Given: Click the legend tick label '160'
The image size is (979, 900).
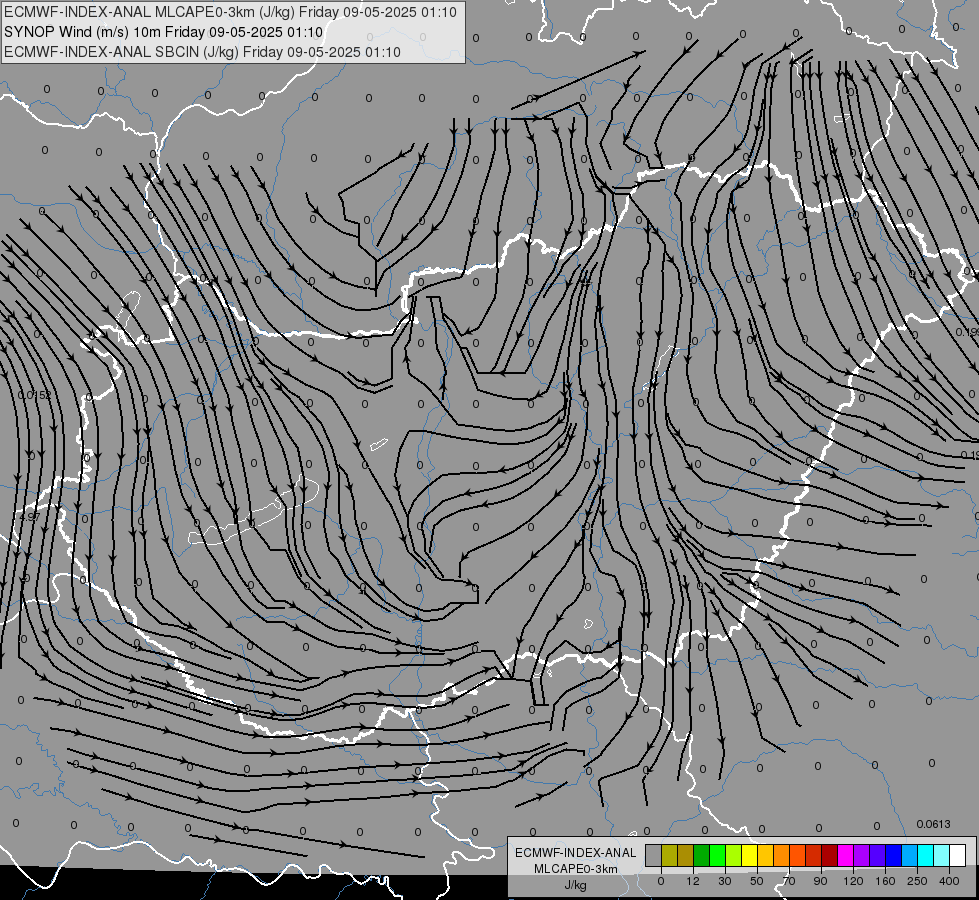Looking at the screenshot, I should click(885, 881).
